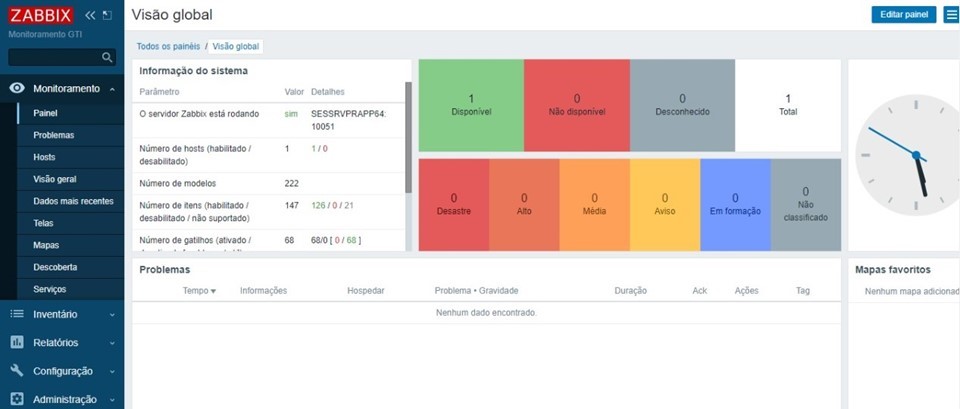
Task: Click the sidebar hide window icon
Action: pyautogui.click(x=107, y=15)
